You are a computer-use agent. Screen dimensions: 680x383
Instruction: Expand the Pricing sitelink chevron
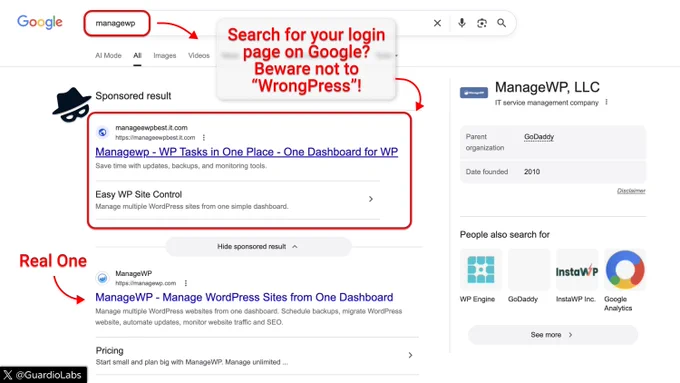tap(410, 355)
